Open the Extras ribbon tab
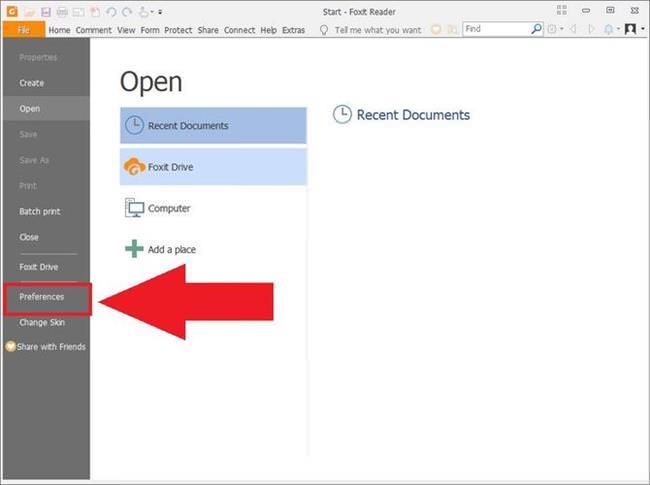This screenshot has height=485, width=650. tap(293, 30)
